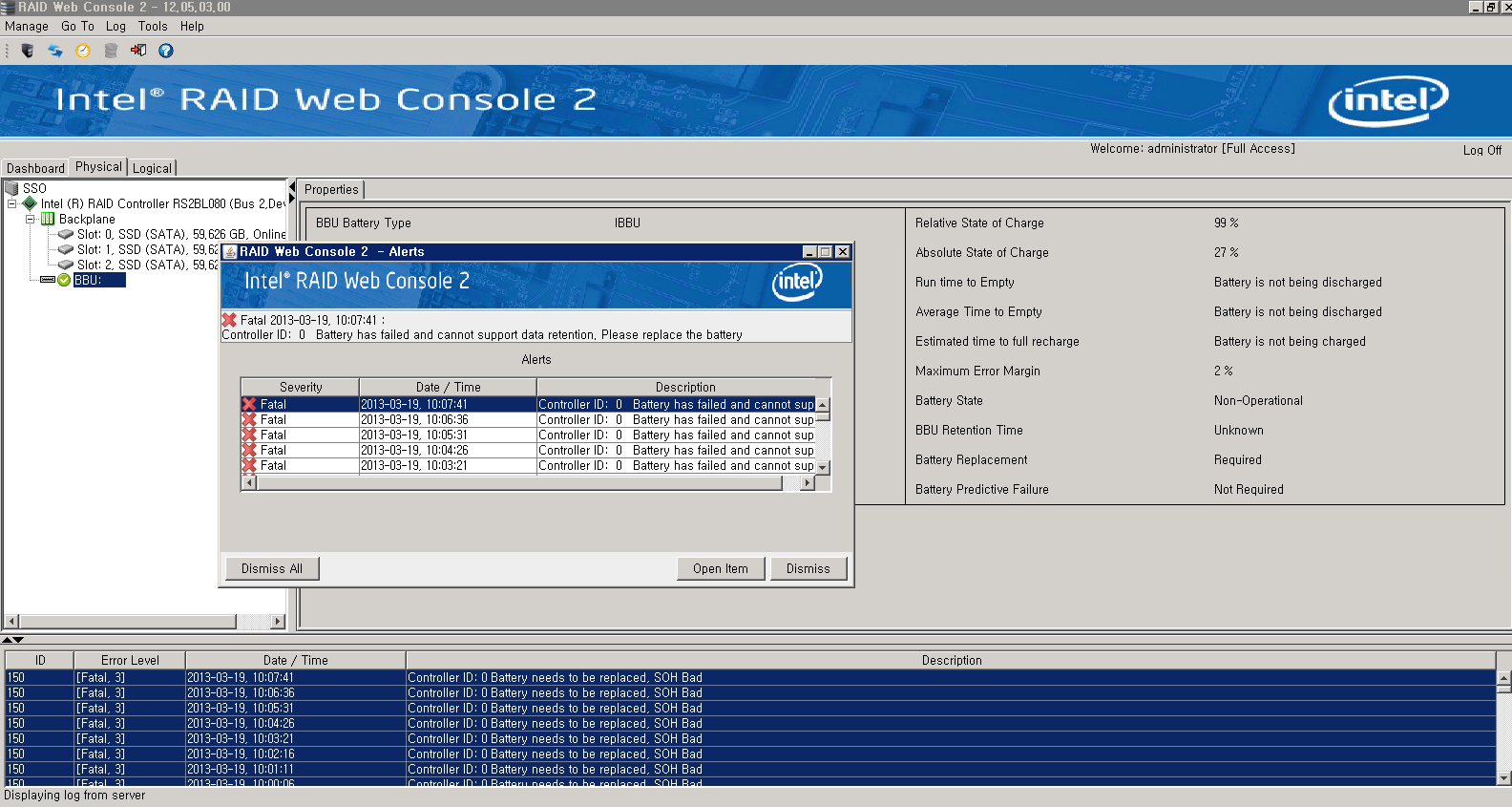
Task: Sort alerts by Date / Time header
Action: click(x=448, y=387)
